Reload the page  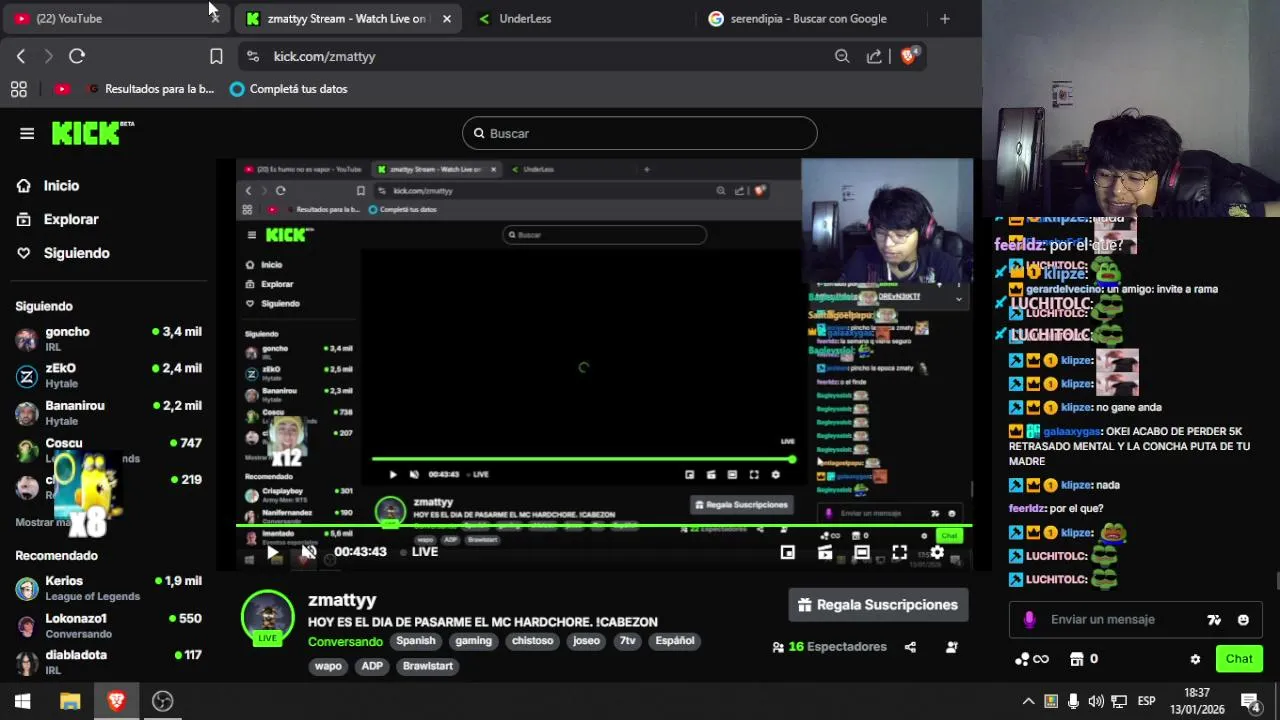pos(77,56)
